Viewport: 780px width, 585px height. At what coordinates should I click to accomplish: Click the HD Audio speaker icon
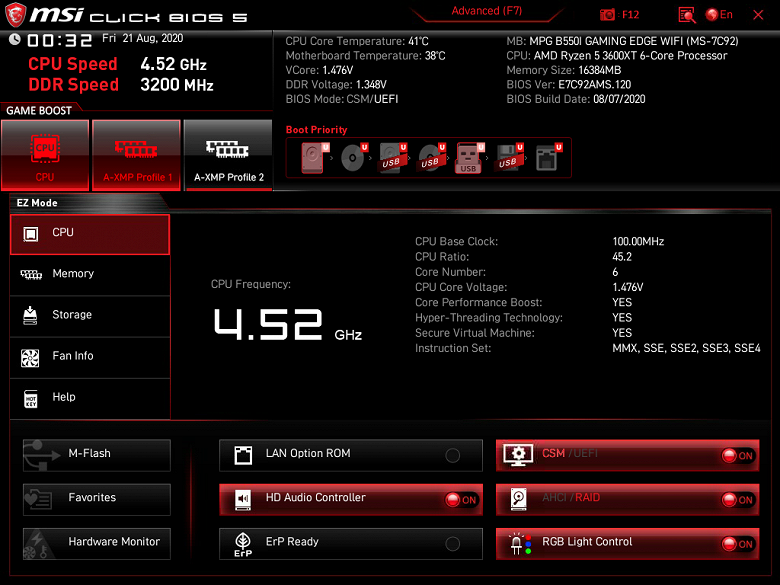[x=243, y=499]
